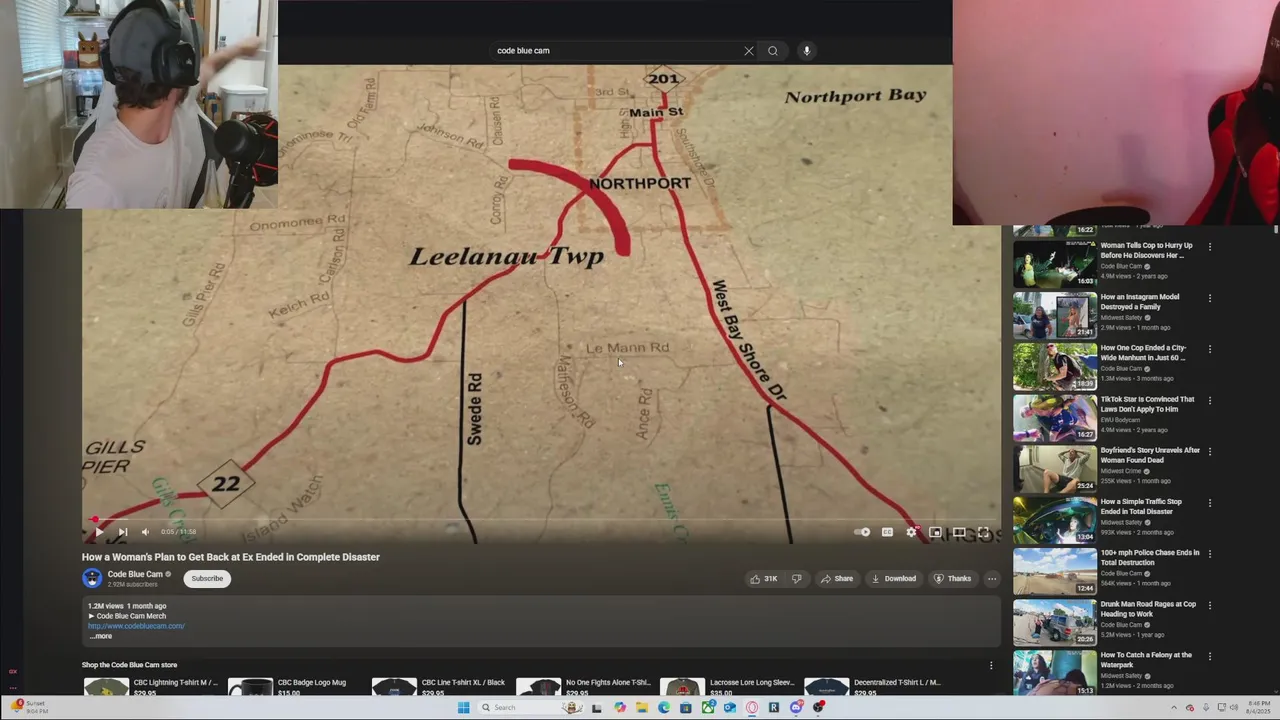
Task: Open more actions menu beside Thanks
Action: coord(991,578)
